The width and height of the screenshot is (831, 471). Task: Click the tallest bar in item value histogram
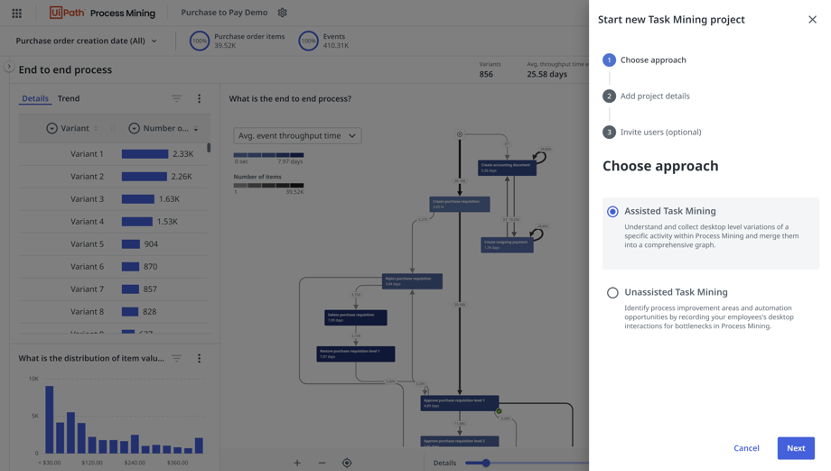(49, 420)
